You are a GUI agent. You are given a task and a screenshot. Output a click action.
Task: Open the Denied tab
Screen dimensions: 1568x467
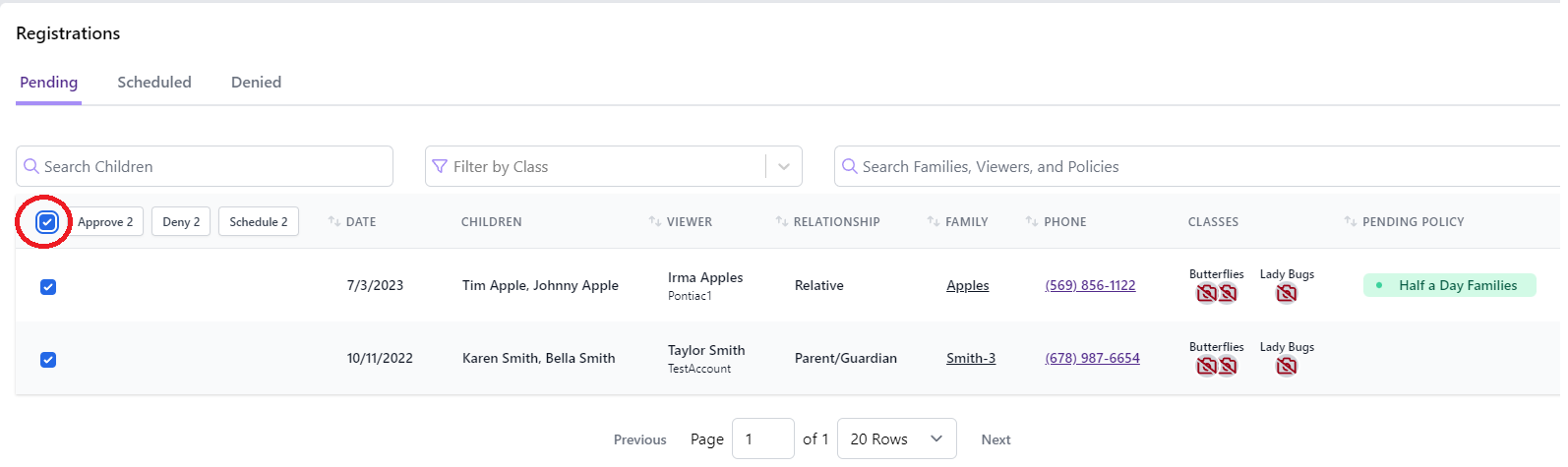click(256, 83)
